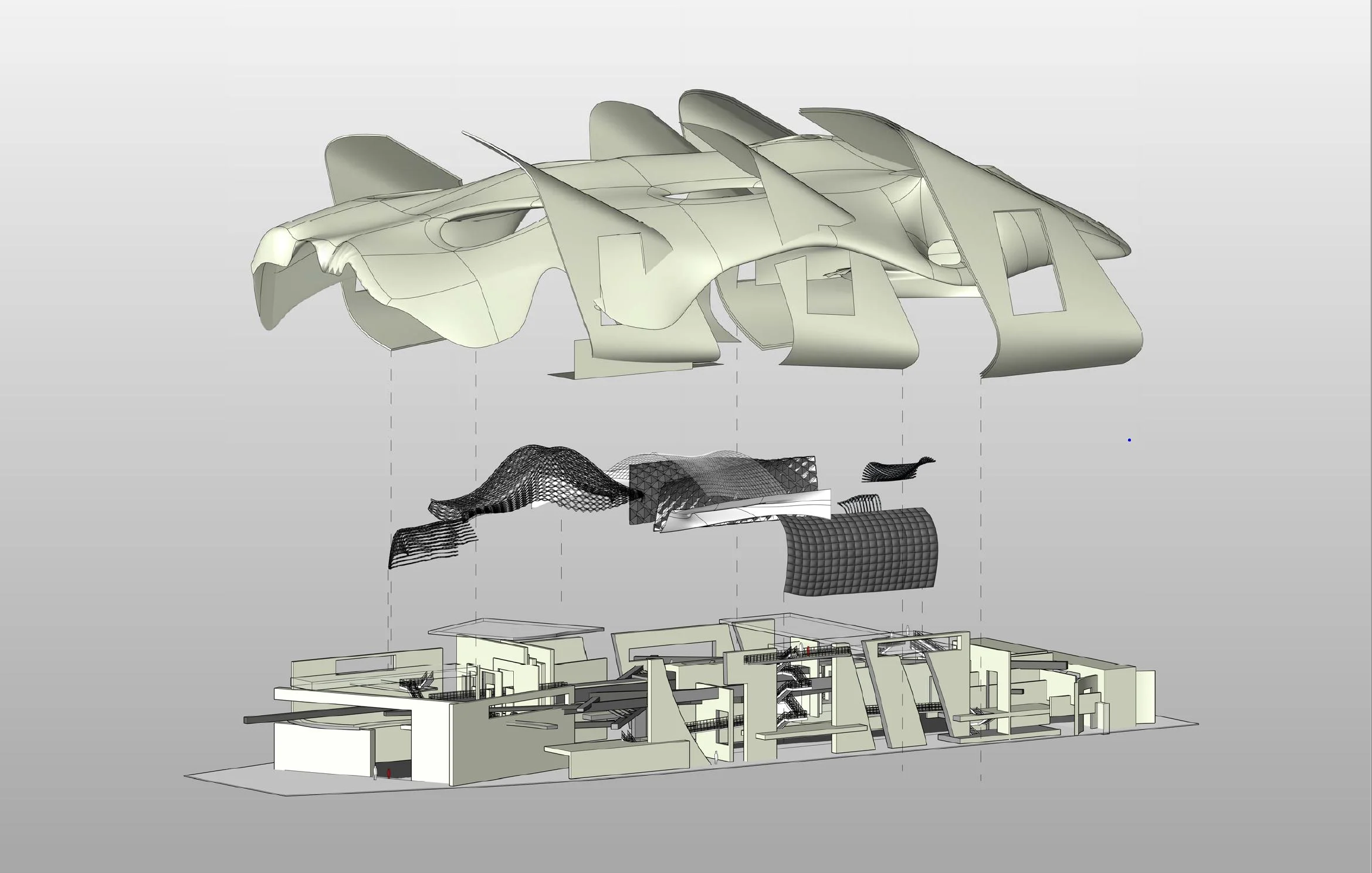Viewport: 1372px width, 873px height.
Task: Select the white human figure beside red figure
Action: coord(375,773)
